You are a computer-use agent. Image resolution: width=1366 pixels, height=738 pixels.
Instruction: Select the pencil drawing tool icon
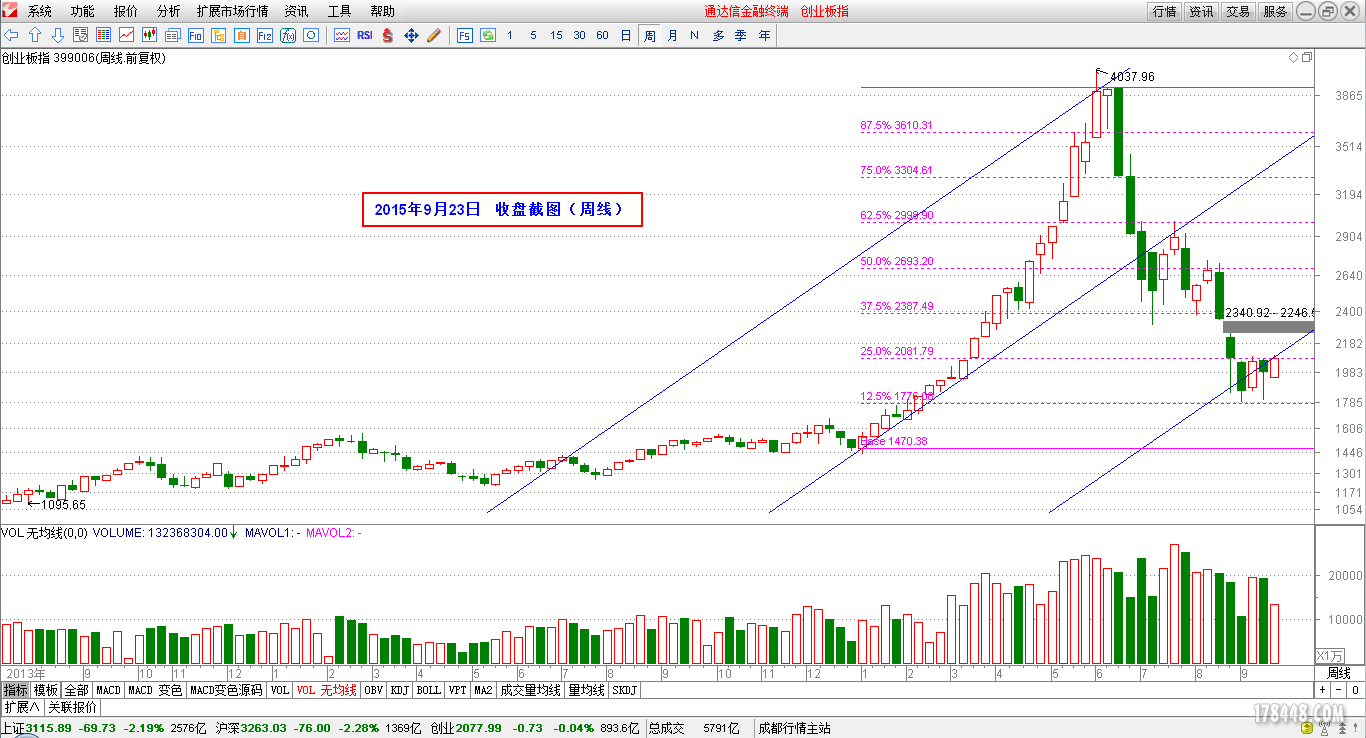tap(434, 35)
